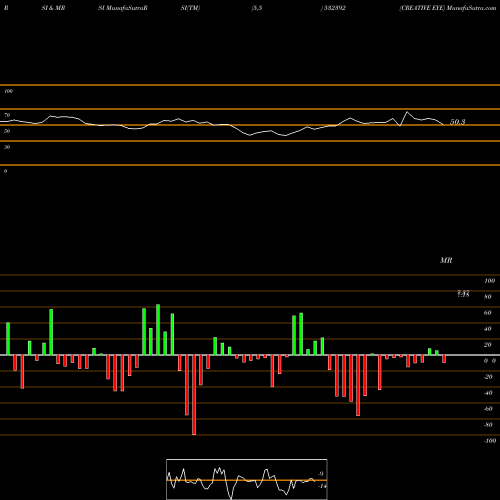Click the -60 label on MR axis
This screenshot has height=500, width=500.
point(488,409)
